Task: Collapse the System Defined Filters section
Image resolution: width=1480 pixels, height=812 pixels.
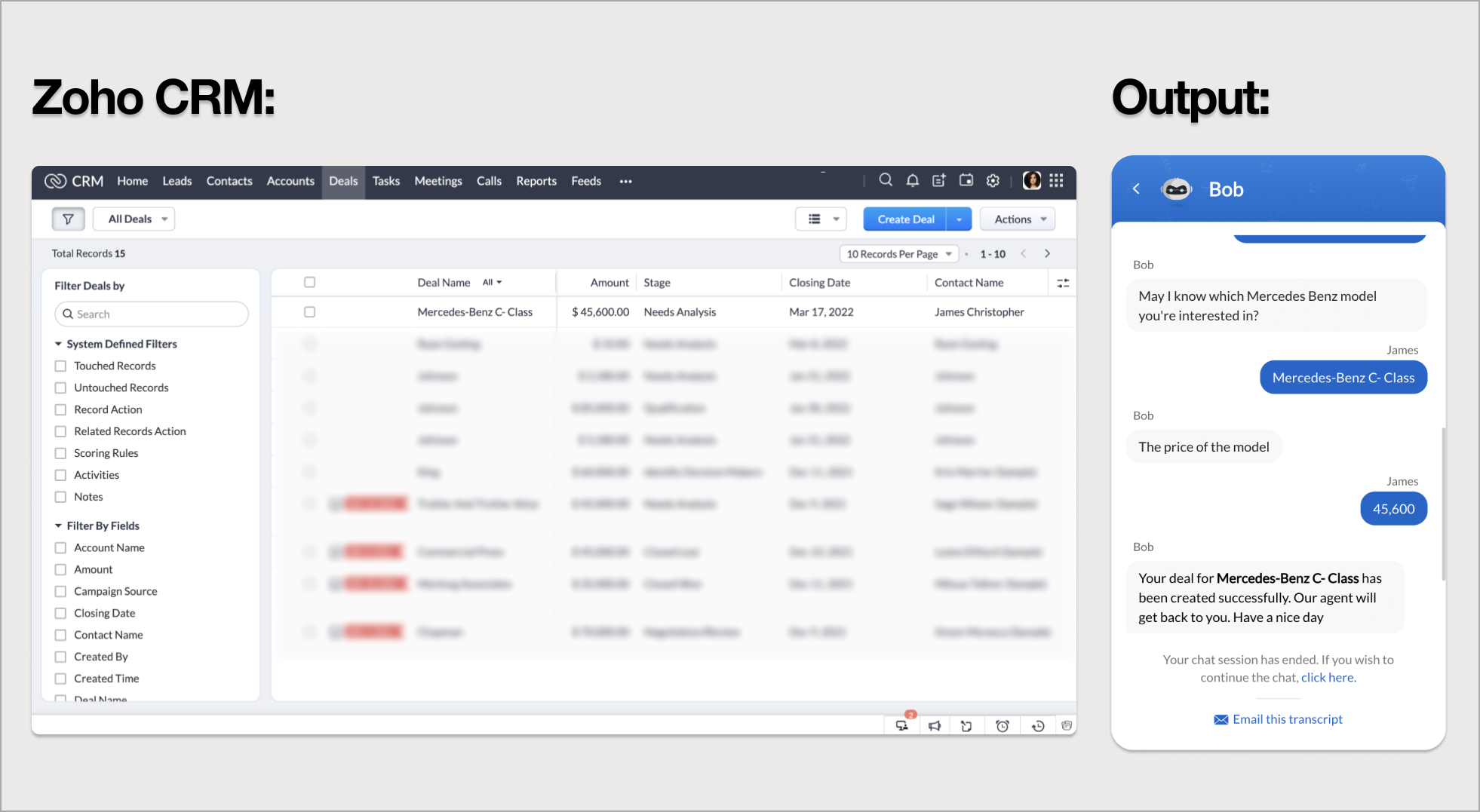Action: coord(58,344)
